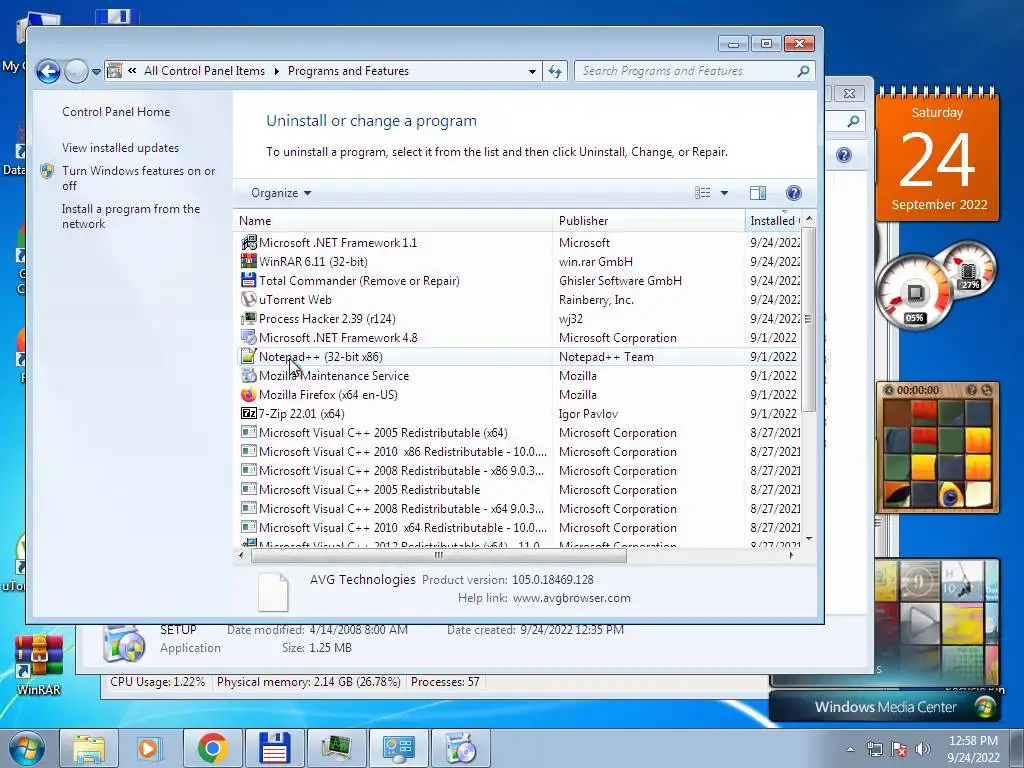Click the Change your view icon
1024x768 pixels.
click(x=703, y=193)
